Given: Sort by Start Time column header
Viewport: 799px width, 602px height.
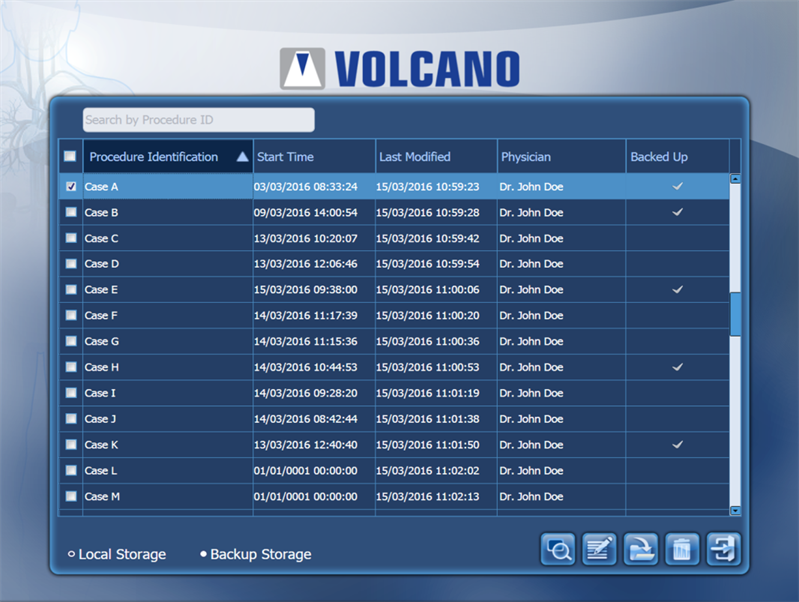Looking at the screenshot, I should [314, 156].
